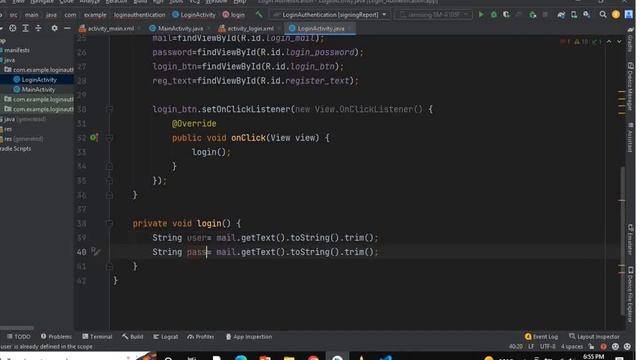Image resolution: width=640 pixels, height=360 pixels.
Task: Click the gutter icon on line 40
Action: tap(96, 251)
